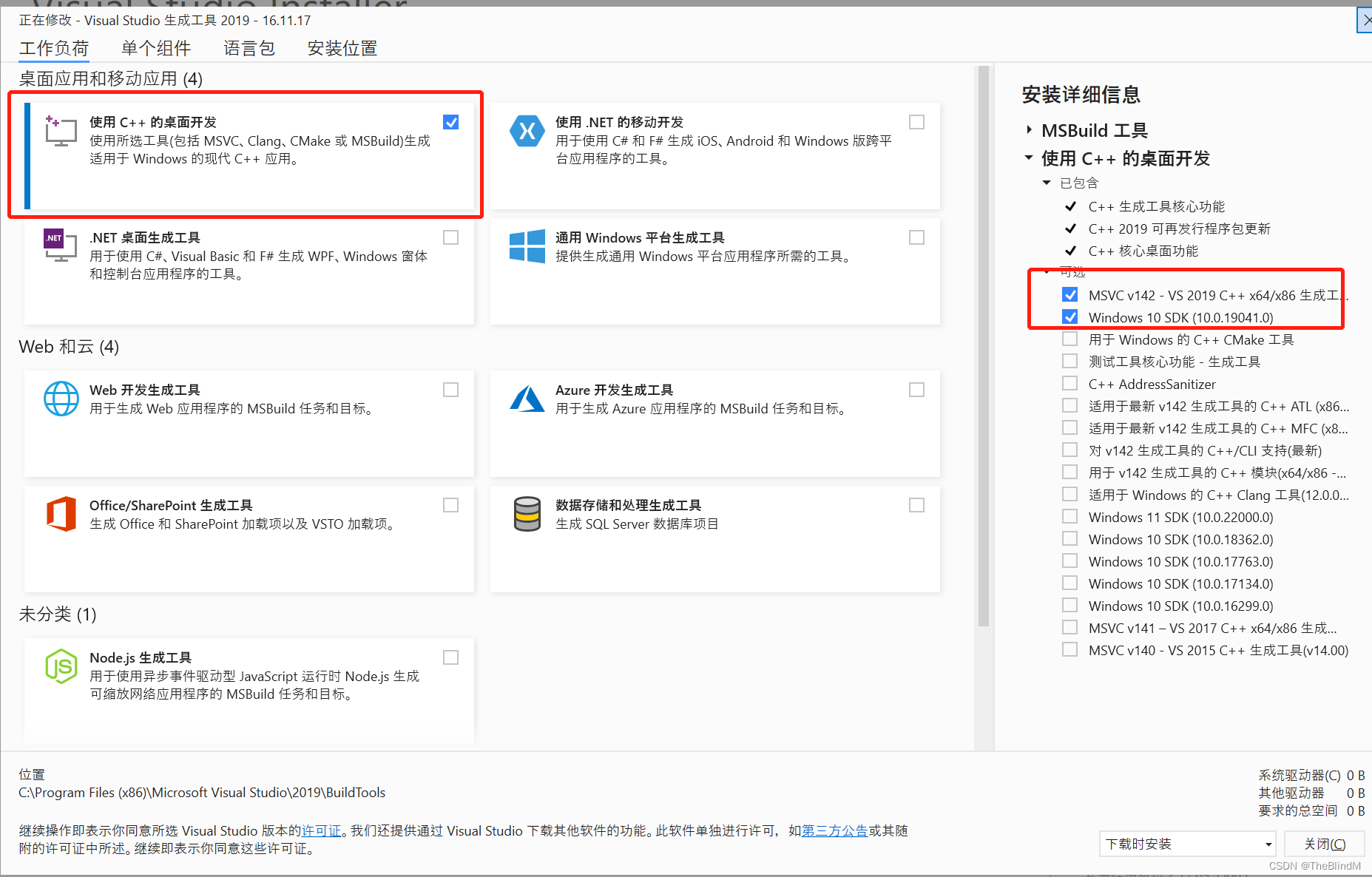Click the workloads list vertical scrollbar

click(x=983, y=346)
